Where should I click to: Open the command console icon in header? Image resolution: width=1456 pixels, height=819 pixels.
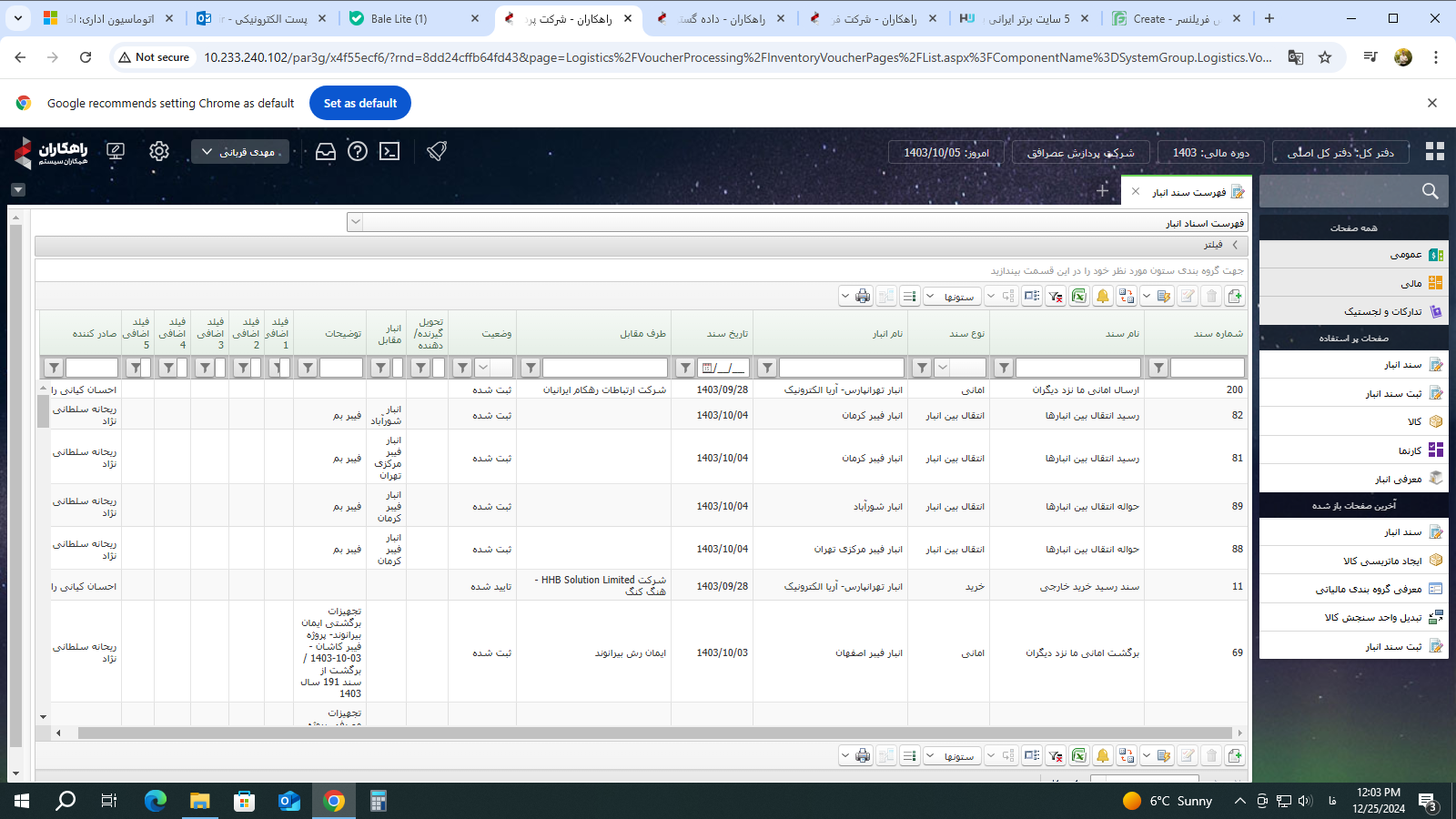pos(389,151)
